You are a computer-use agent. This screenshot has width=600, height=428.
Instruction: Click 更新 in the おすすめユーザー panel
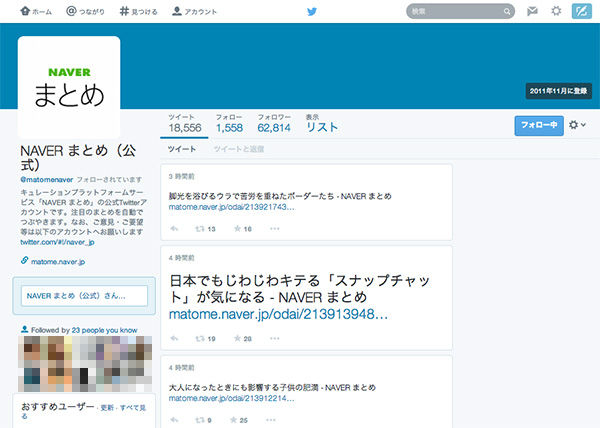tap(107, 408)
